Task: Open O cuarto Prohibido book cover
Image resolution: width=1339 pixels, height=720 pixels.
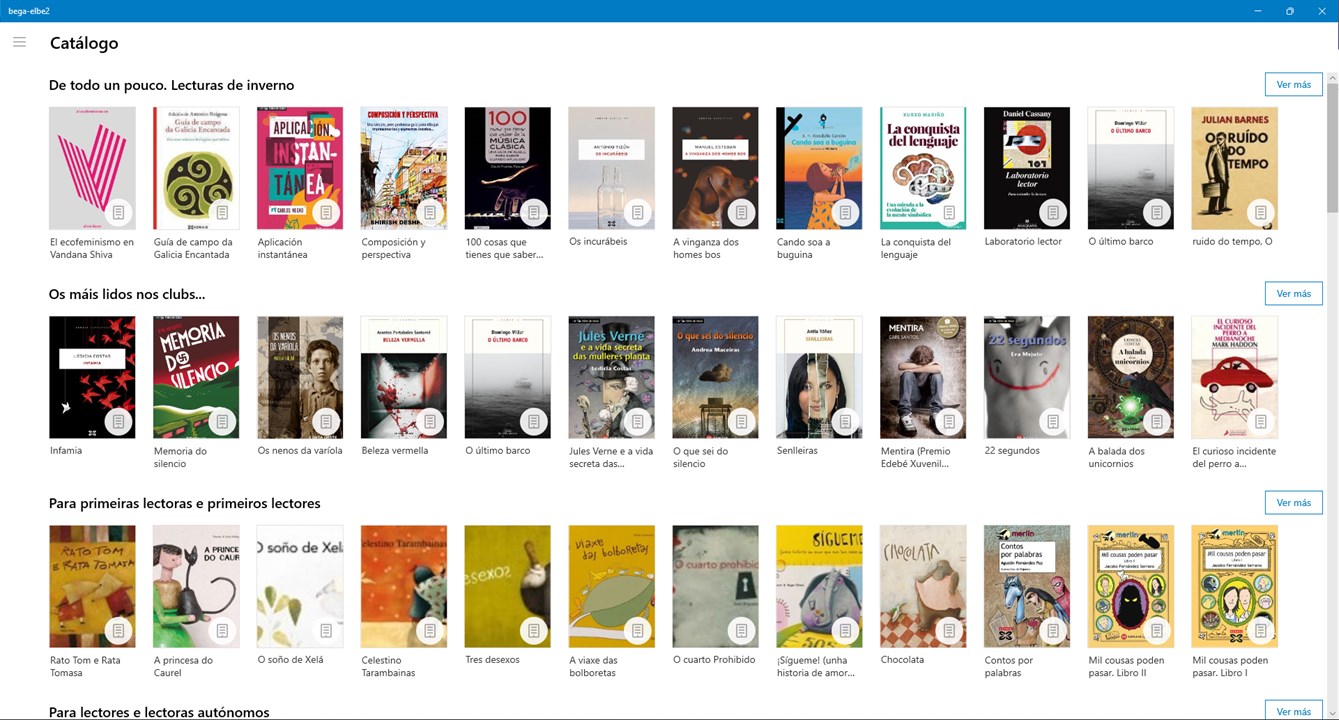Action: point(715,586)
